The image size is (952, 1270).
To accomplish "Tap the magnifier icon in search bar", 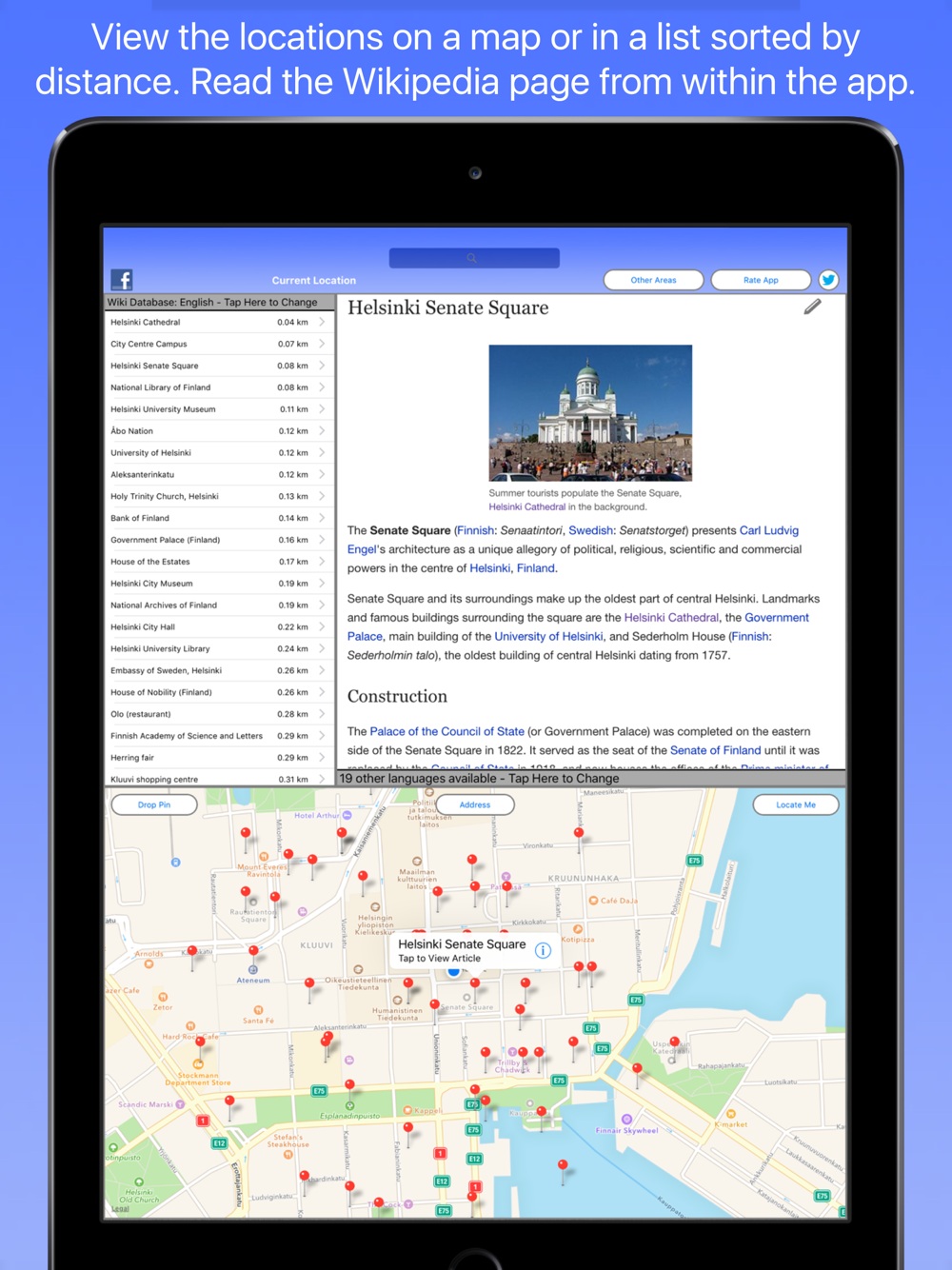I will click(x=471, y=258).
